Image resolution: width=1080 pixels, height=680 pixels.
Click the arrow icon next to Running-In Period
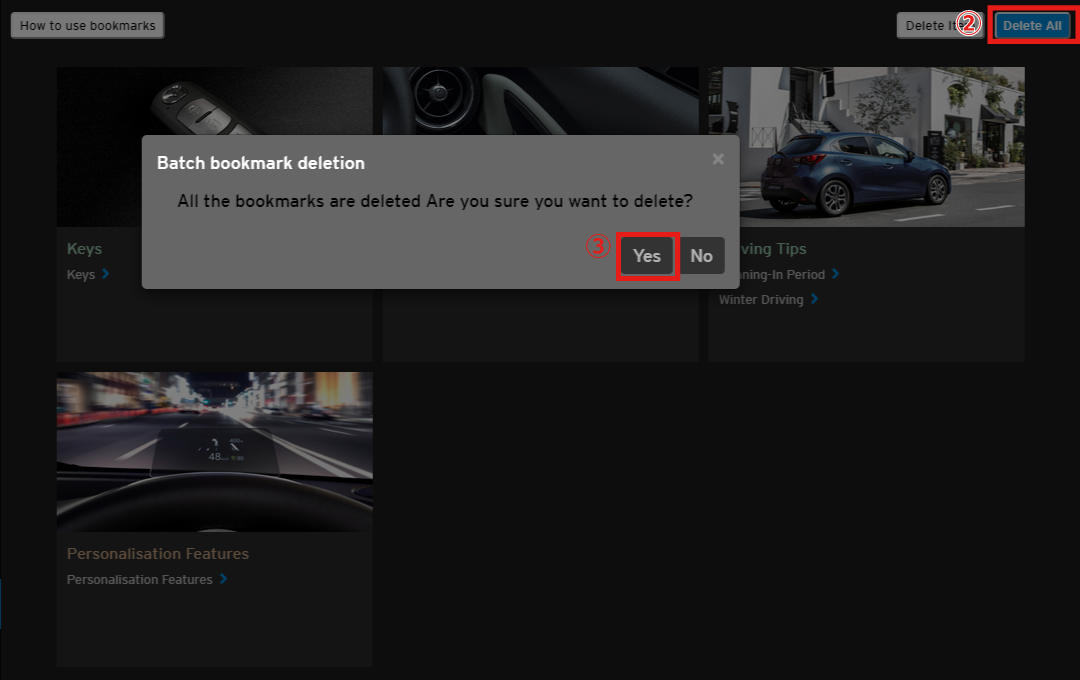[x=836, y=274]
